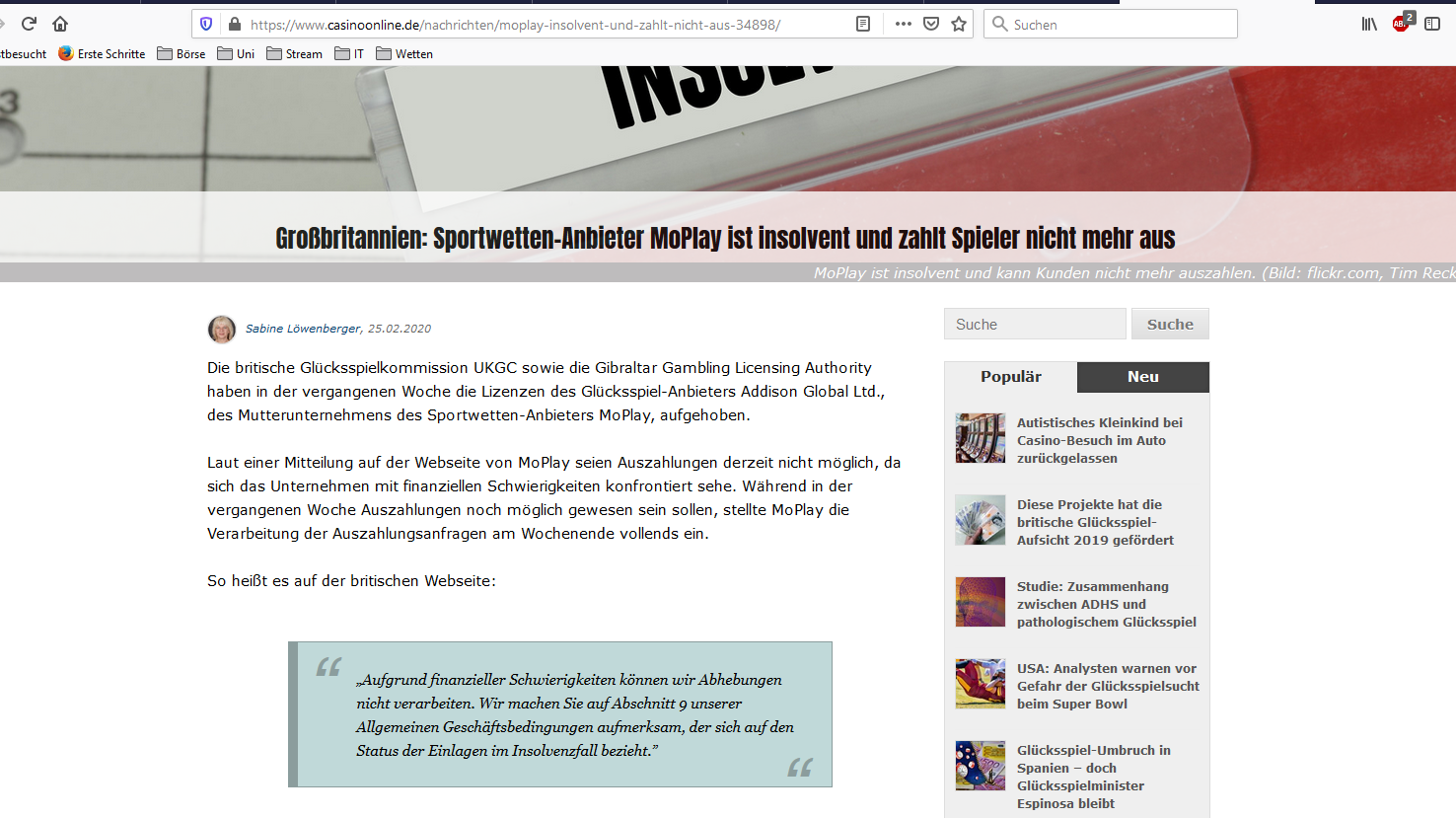This screenshot has height=818, width=1456.
Task: Open article 'Diese Projekte hat die britische Glücksspiel-Aufsicht'
Action: (x=1096, y=522)
